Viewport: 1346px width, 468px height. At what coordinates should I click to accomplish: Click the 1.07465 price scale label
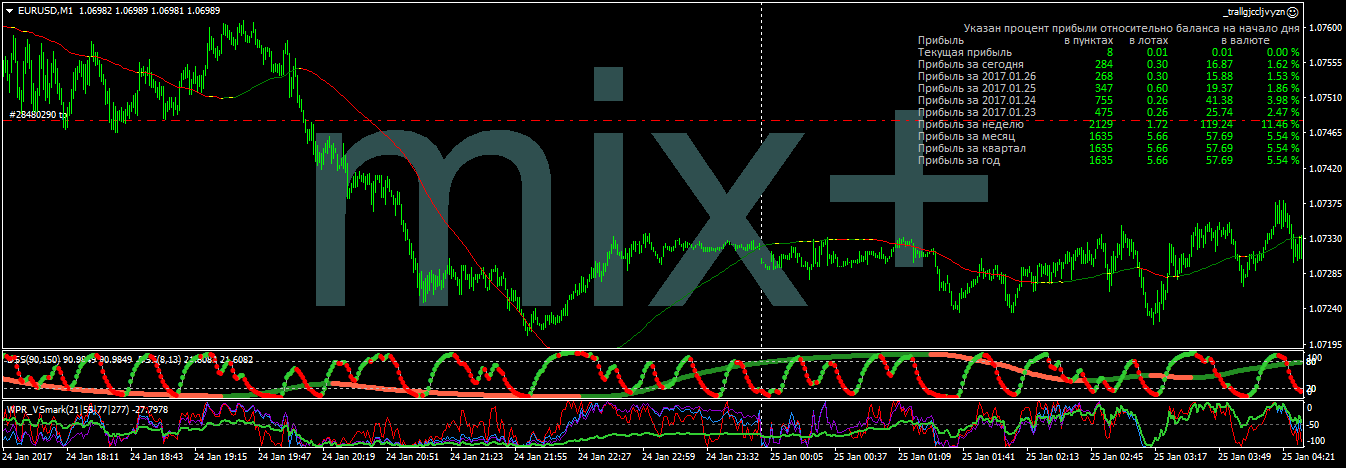(1324, 132)
